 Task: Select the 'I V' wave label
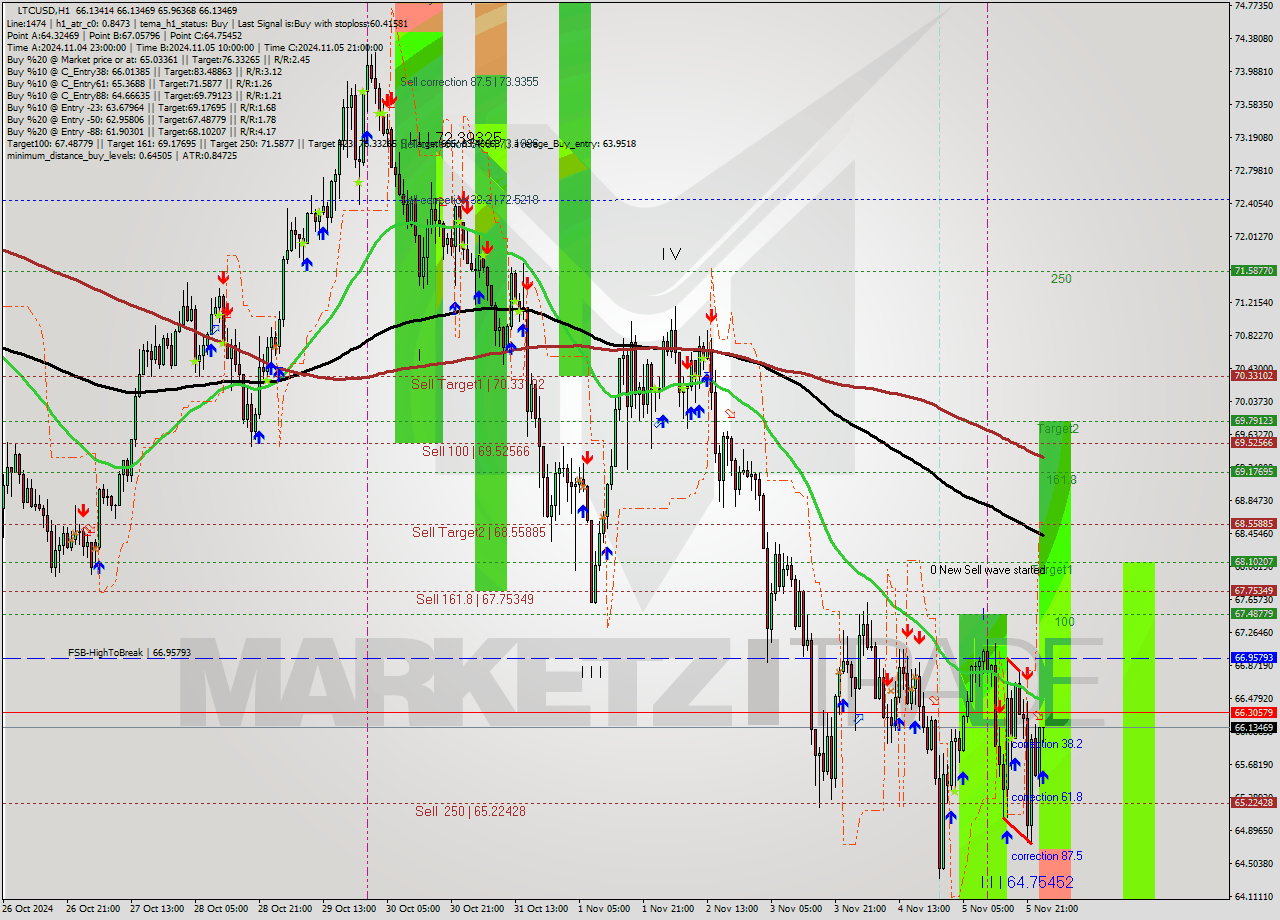coord(671,255)
